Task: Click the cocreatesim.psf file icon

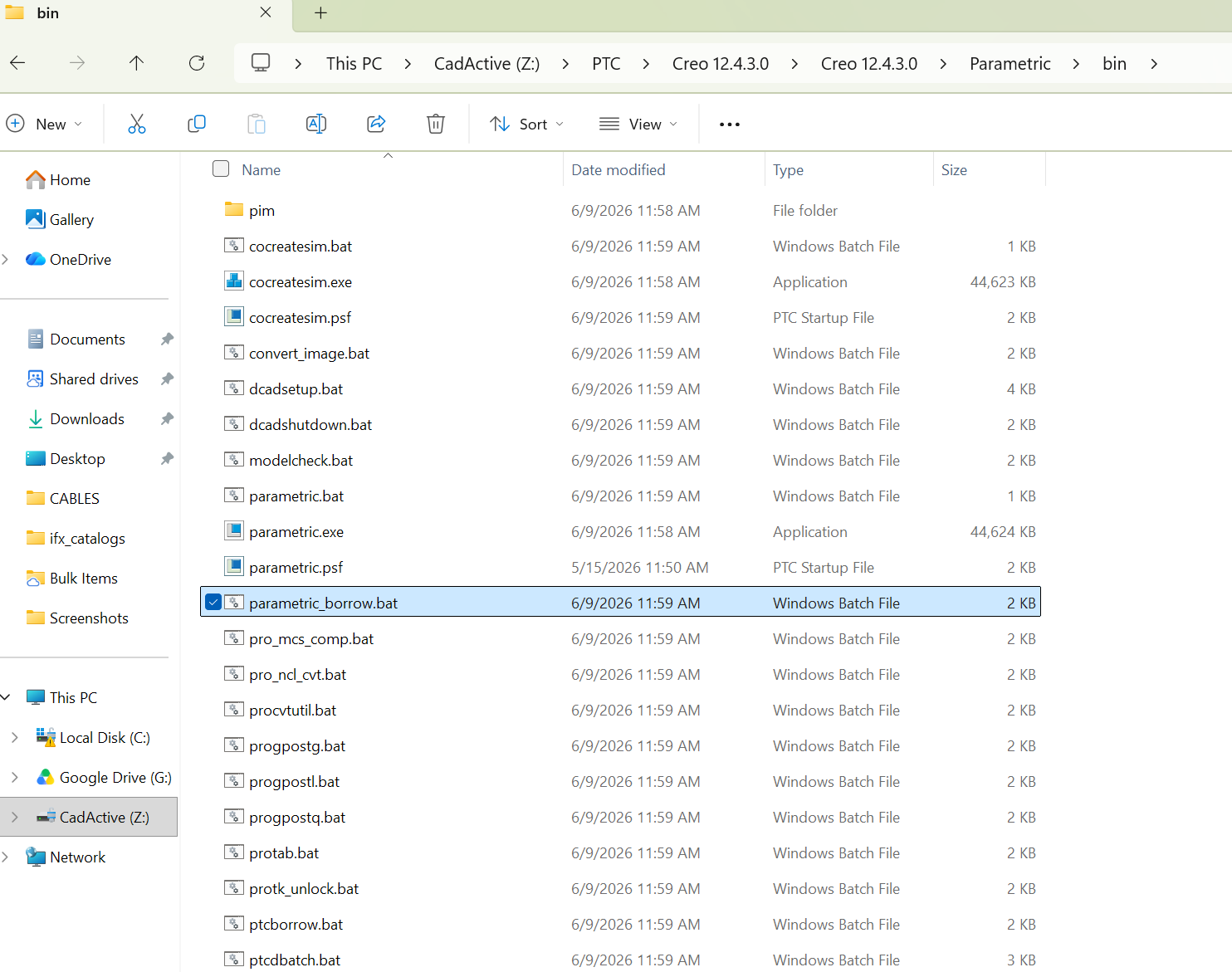Action: click(x=234, y=317)
